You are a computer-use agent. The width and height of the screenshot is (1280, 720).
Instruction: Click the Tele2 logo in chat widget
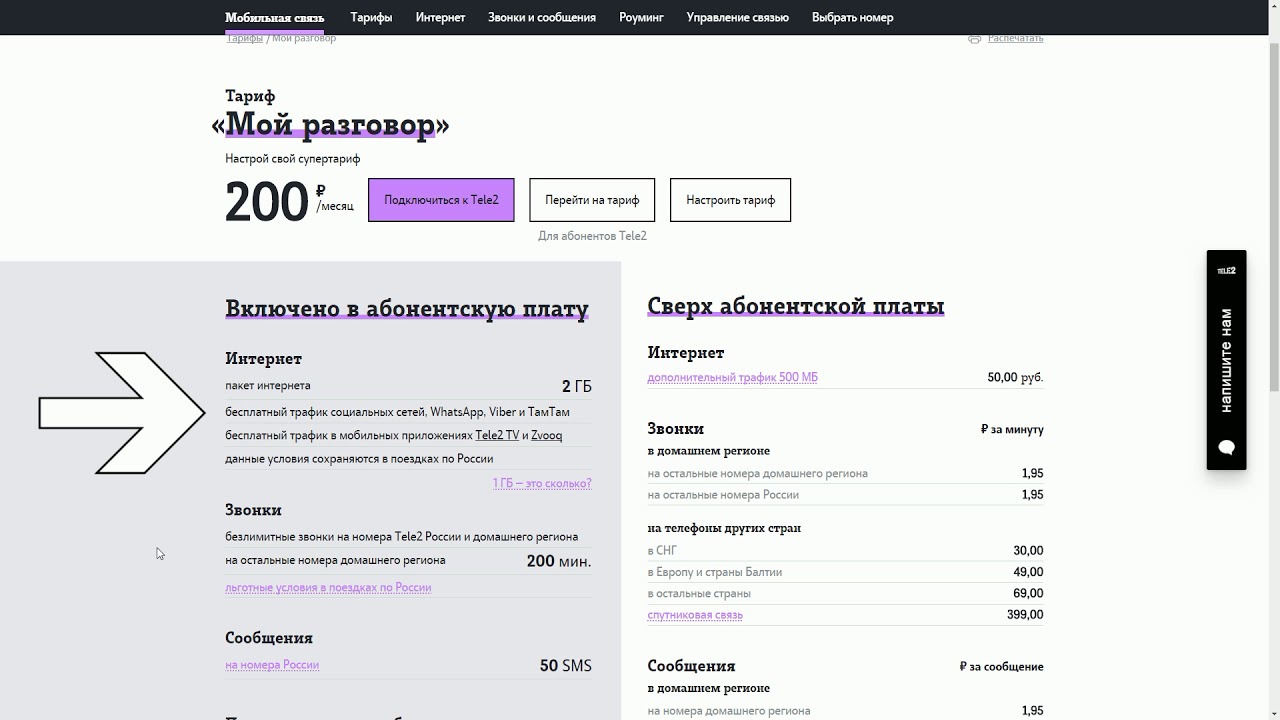(x=1226, y=271)
